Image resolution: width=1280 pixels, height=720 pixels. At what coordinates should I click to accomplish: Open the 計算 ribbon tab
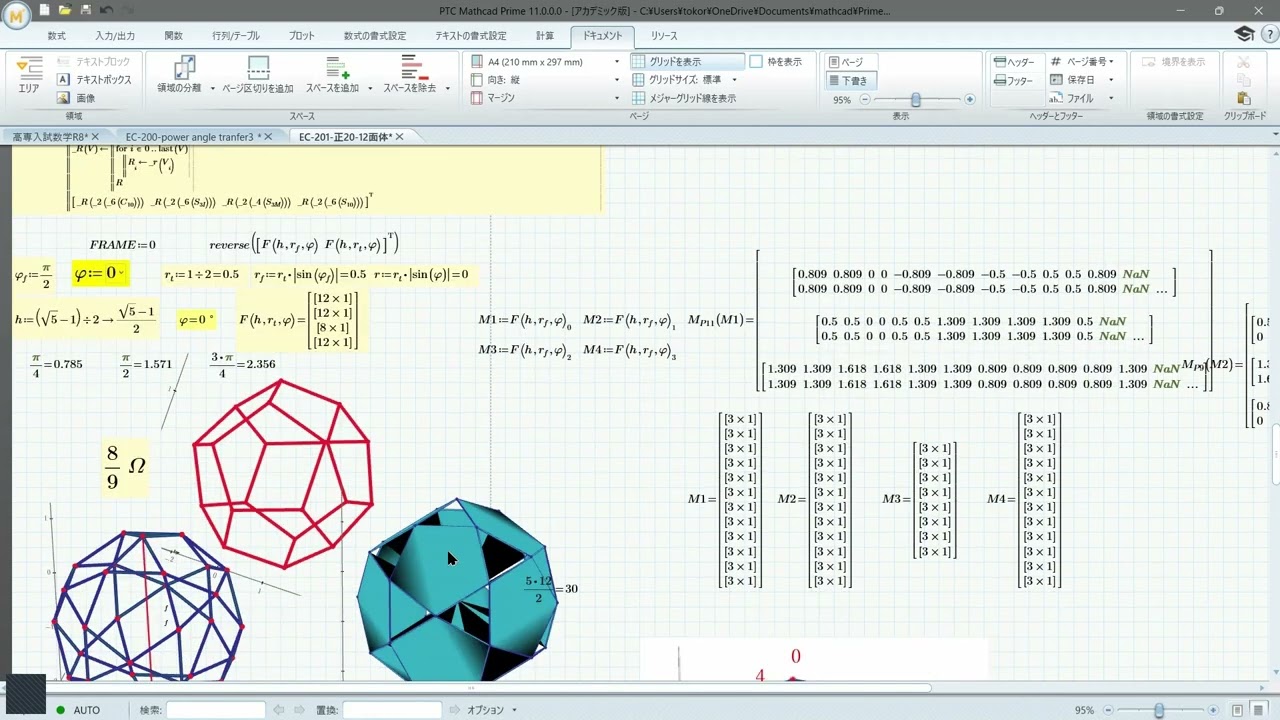544,36
